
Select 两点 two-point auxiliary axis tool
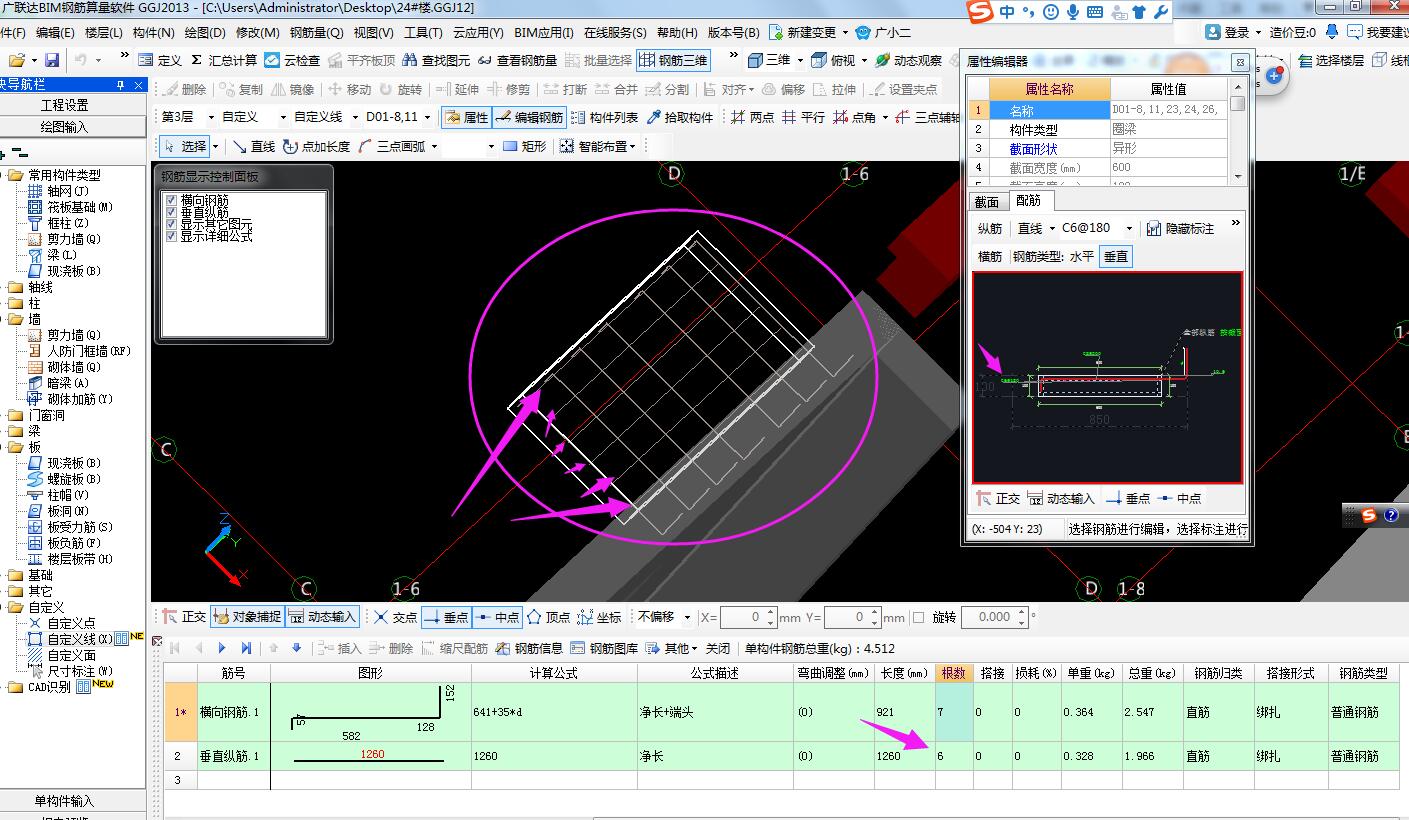click(x=752, y=117)
